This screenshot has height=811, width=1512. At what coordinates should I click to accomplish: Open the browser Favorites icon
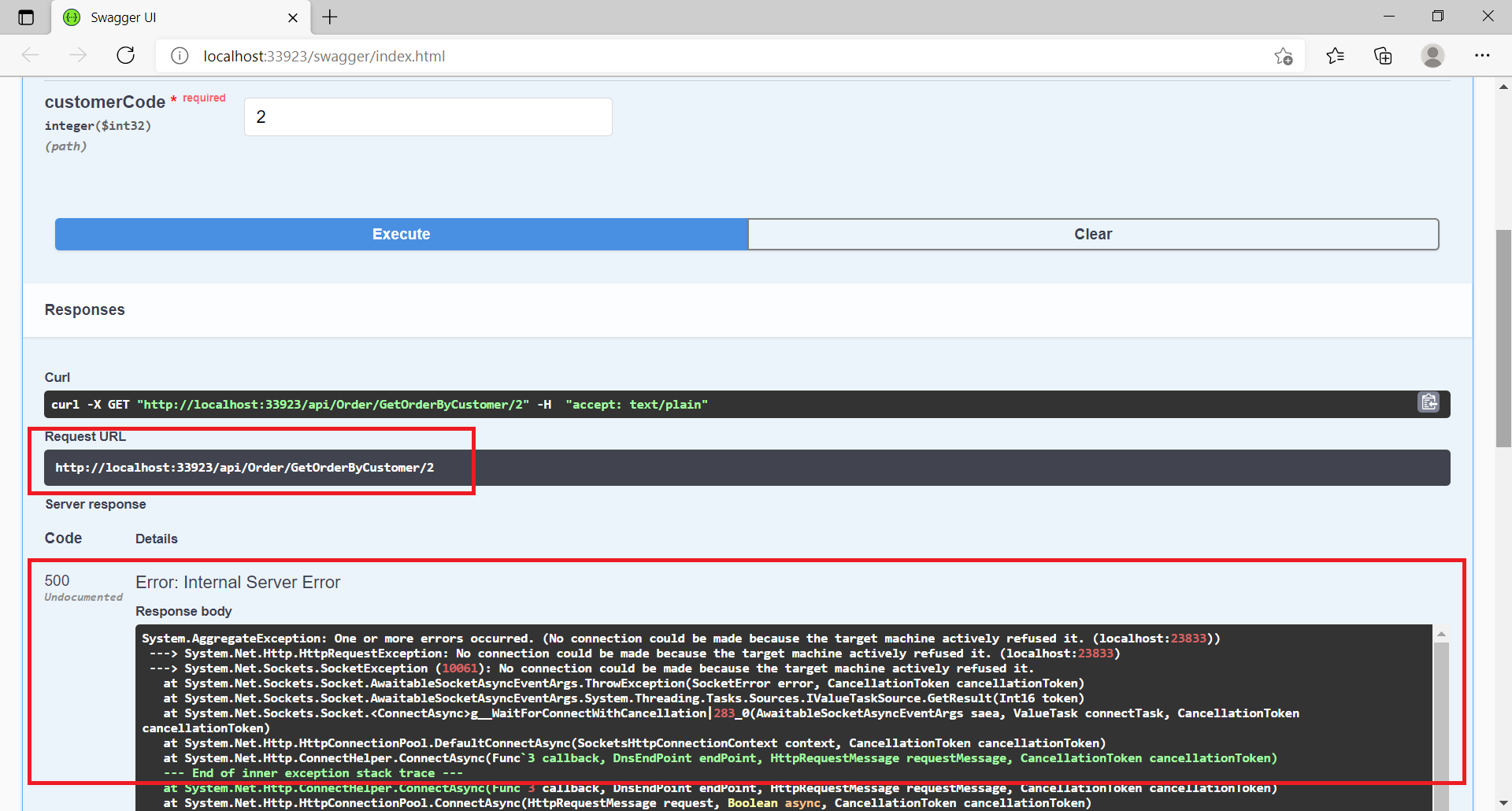1335,55
